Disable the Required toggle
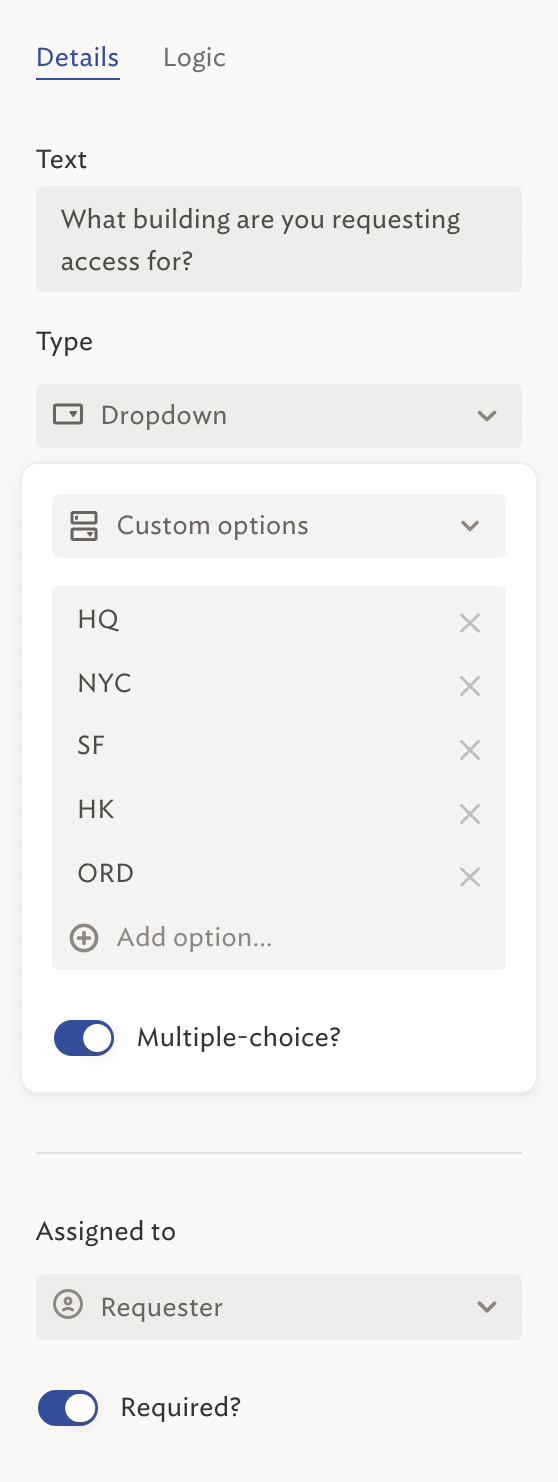The width and height of the screenshot is (558, 1482). pyautogui.click(x=68, y=1408)
